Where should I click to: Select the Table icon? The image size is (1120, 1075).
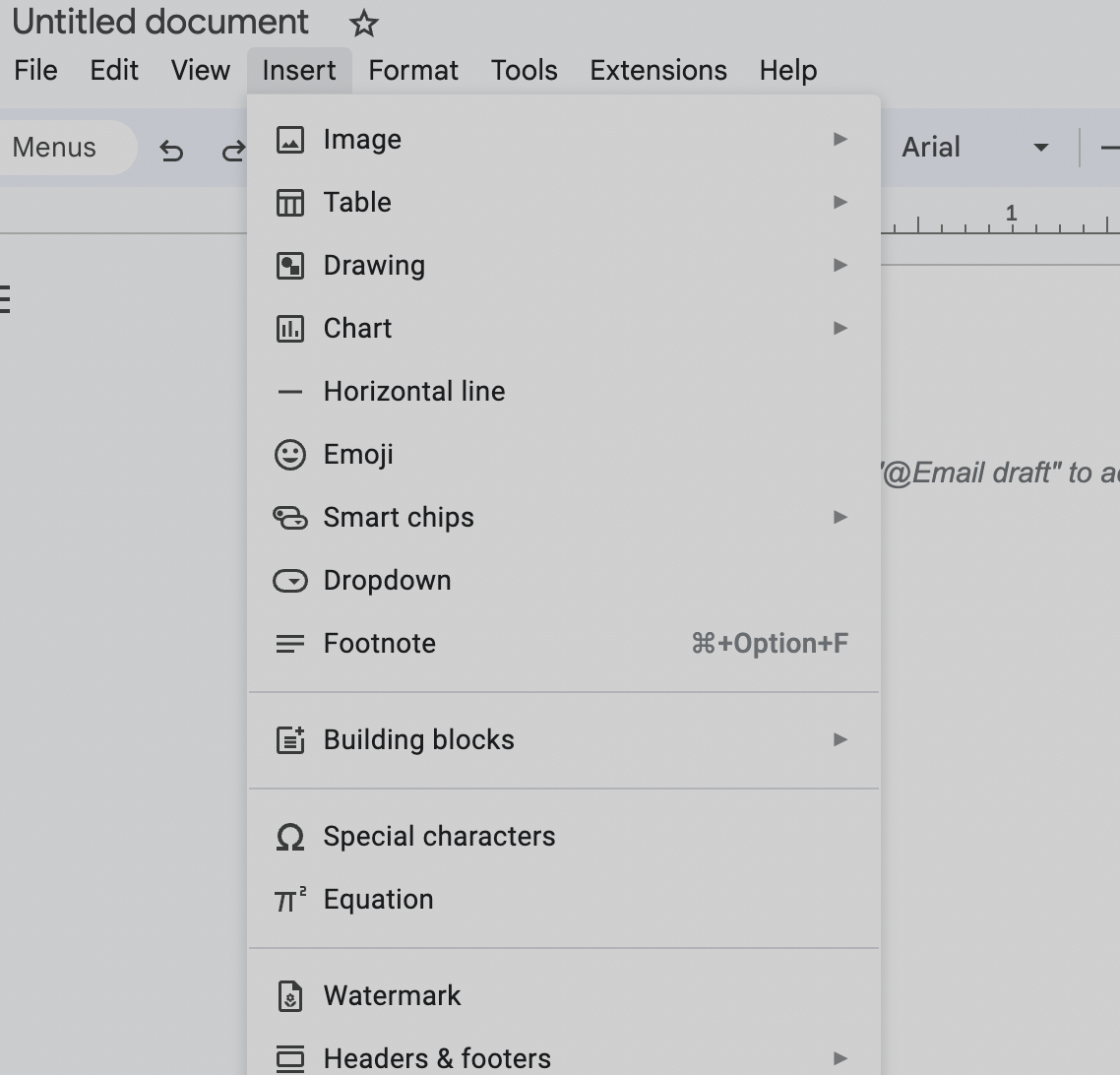pyautogui.click(x=289, y=202)
